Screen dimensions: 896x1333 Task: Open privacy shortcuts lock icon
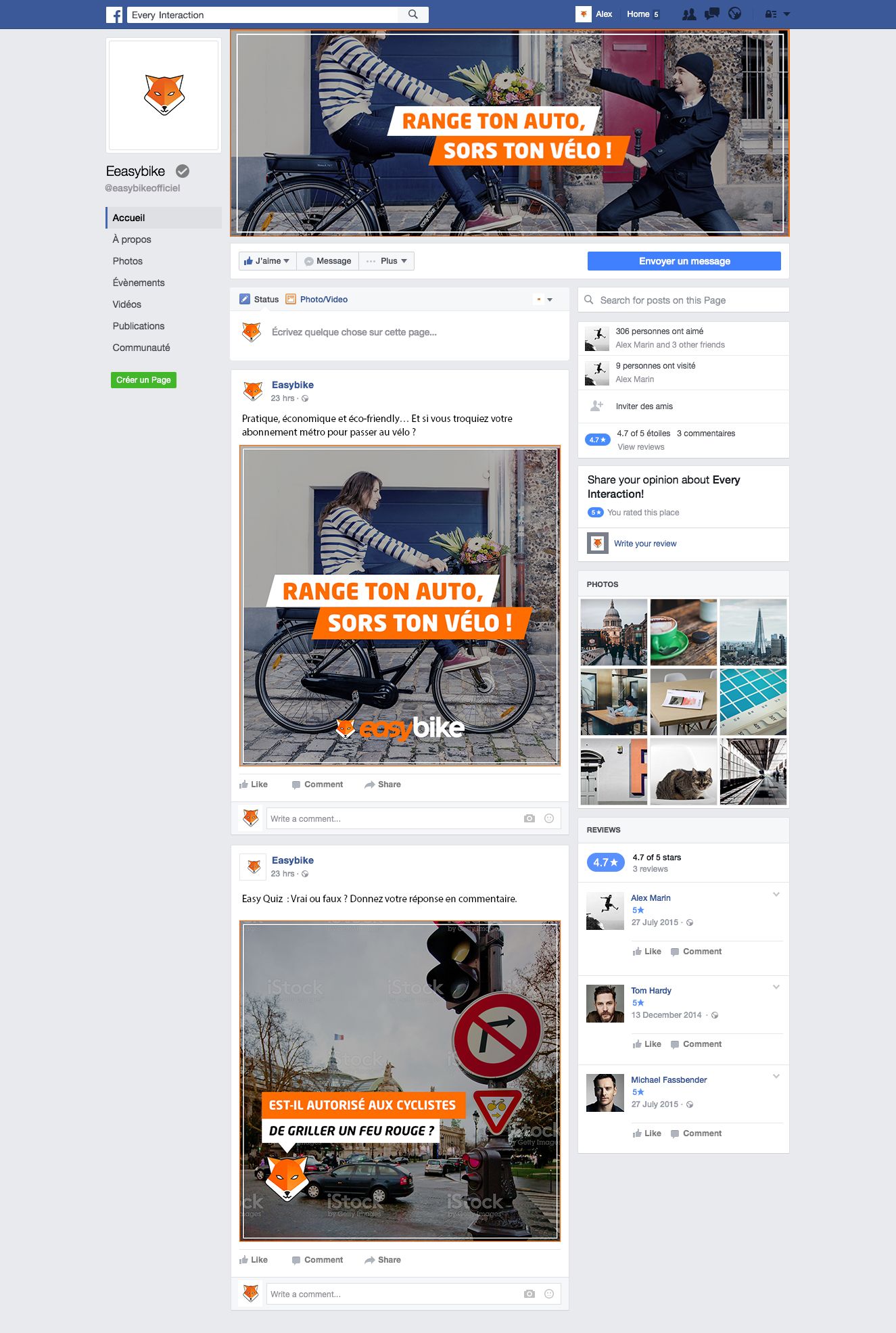770,14
